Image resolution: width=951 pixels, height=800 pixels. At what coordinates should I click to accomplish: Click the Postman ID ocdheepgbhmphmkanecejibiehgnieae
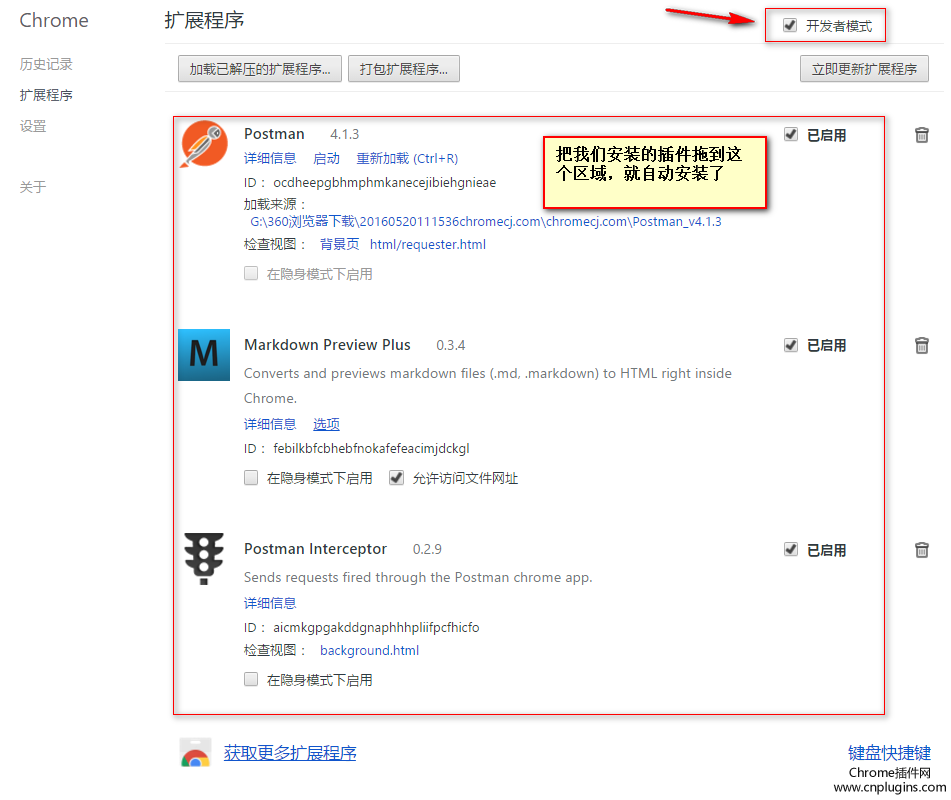385,183
